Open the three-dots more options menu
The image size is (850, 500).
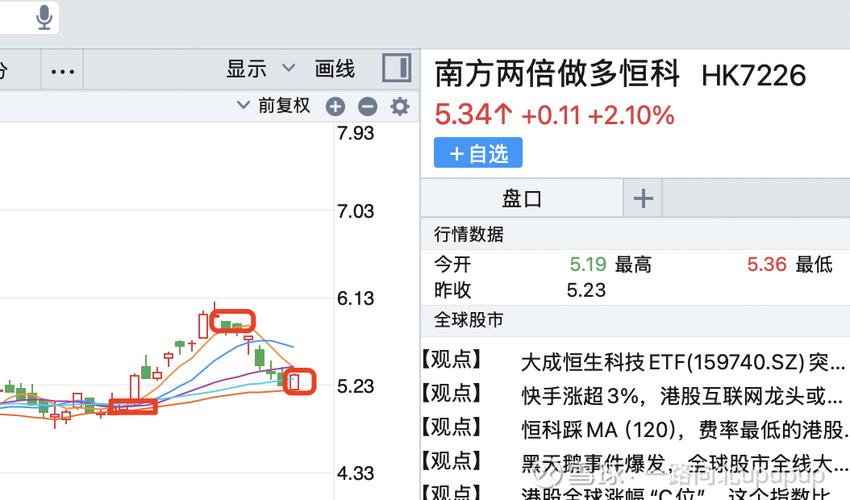click(62, 70)
